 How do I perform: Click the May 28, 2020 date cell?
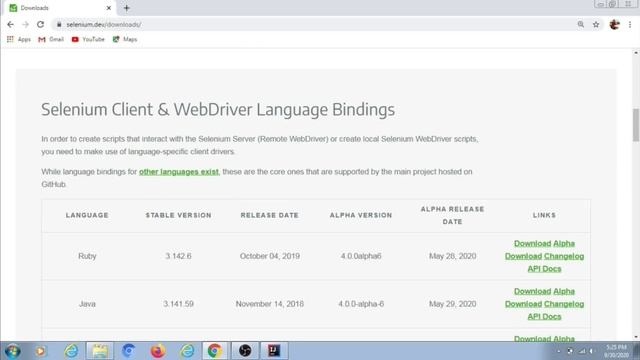tap(452, 256)
